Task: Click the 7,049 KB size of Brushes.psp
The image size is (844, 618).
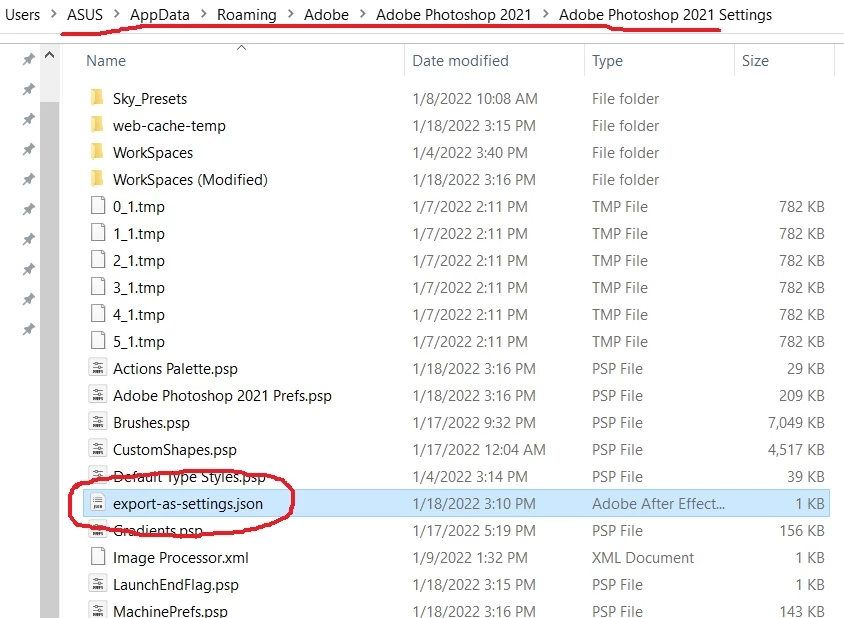Action: pyautogui.click(x=796, y=423)
